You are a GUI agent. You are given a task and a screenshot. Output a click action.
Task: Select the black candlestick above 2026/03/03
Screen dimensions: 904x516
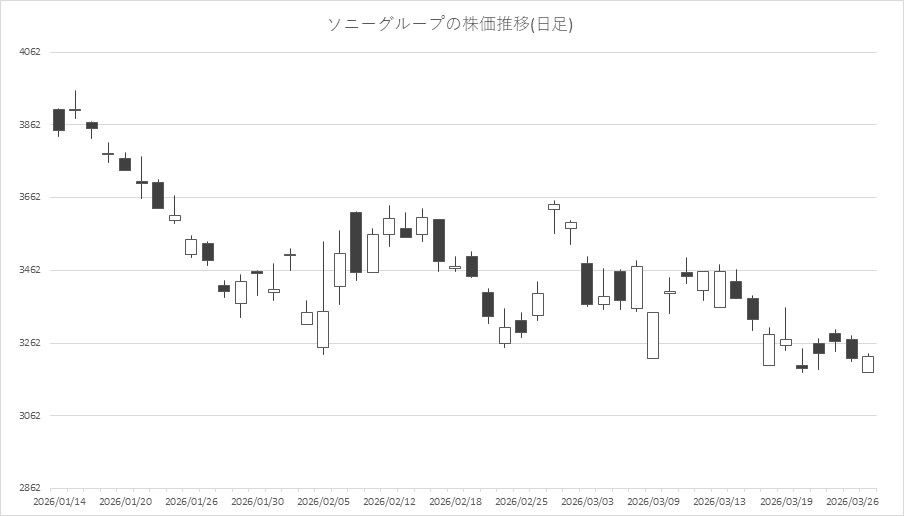(x=587, y=284)
